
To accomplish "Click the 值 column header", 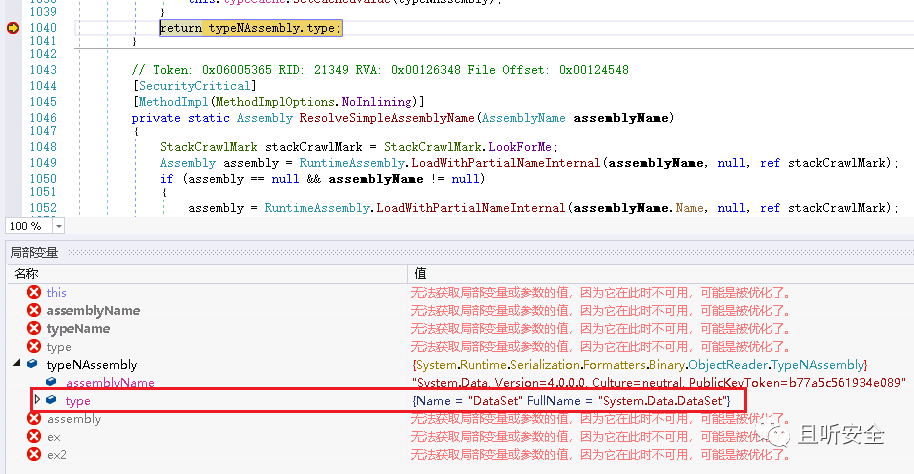I will pyautogui.click(x=420, y=273).
